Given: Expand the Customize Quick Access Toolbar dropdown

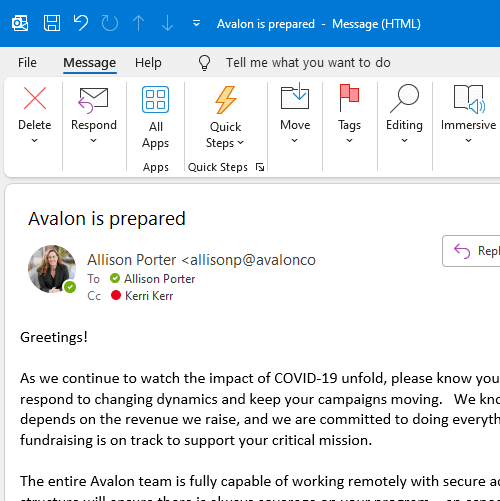Looking at the screenshot, I should click(x=197, y=23).
